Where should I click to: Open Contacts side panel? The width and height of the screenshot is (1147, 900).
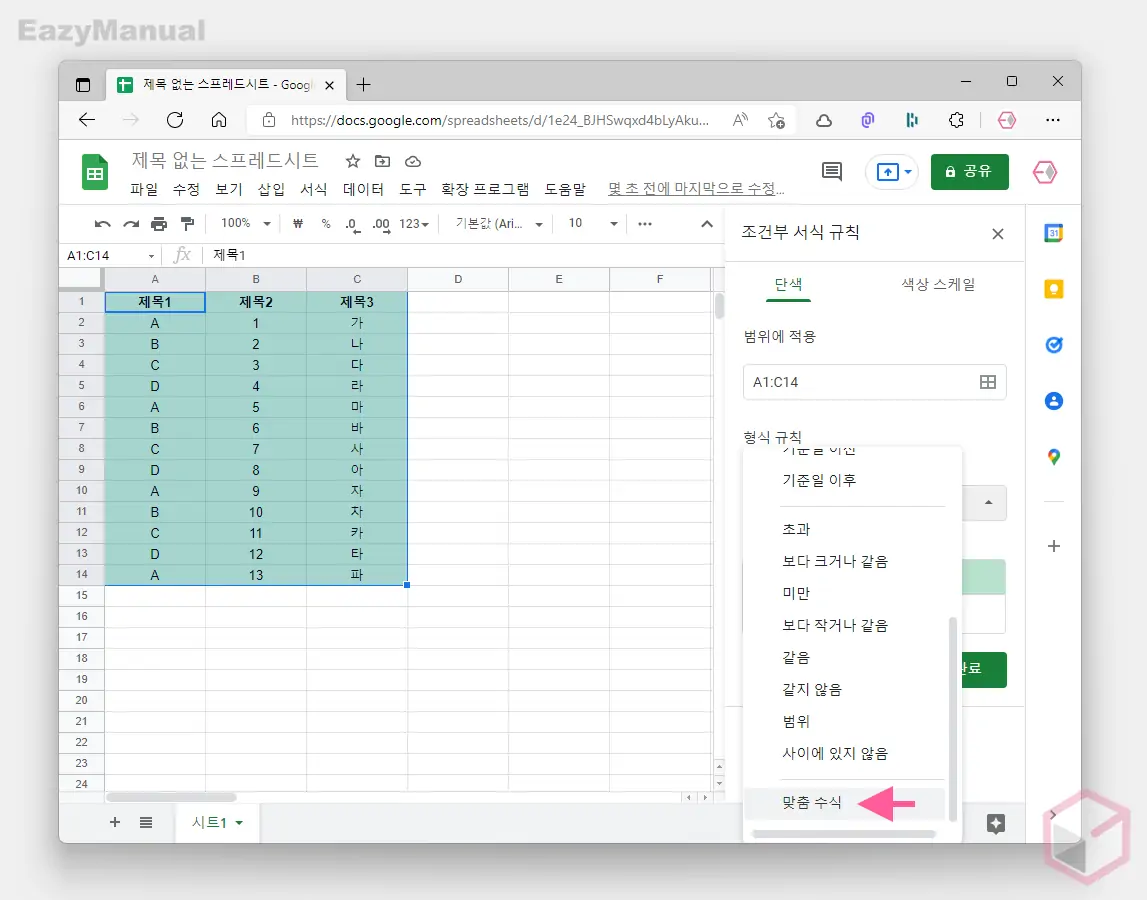pyautogui.click(x=1053, y=401)
